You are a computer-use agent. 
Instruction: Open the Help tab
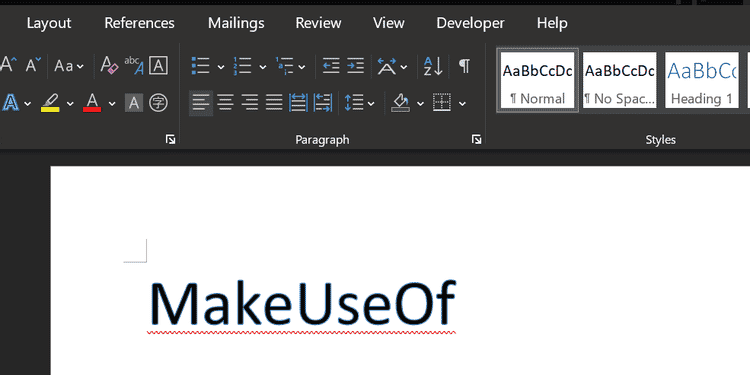tap(552, 23)
